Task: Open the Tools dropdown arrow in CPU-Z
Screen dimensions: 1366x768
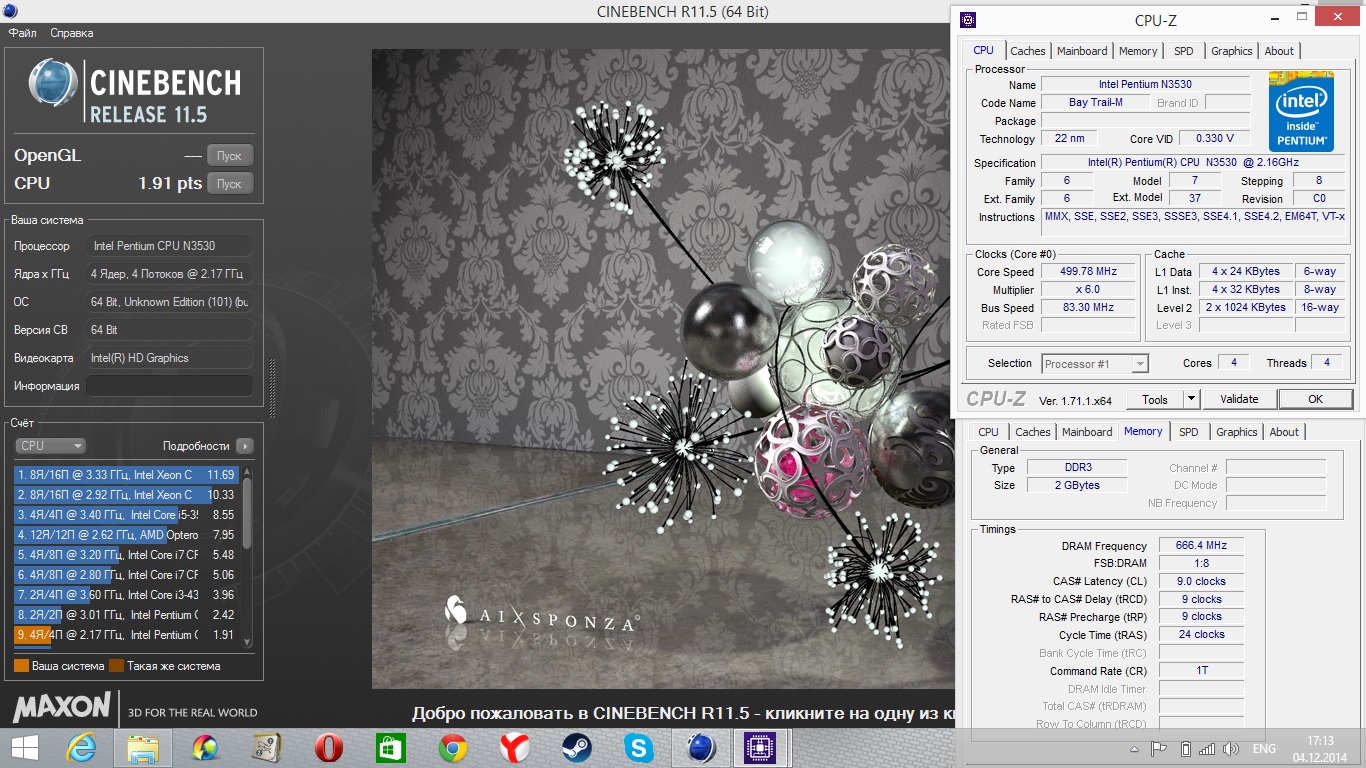Action: [x=1191, y=399]
